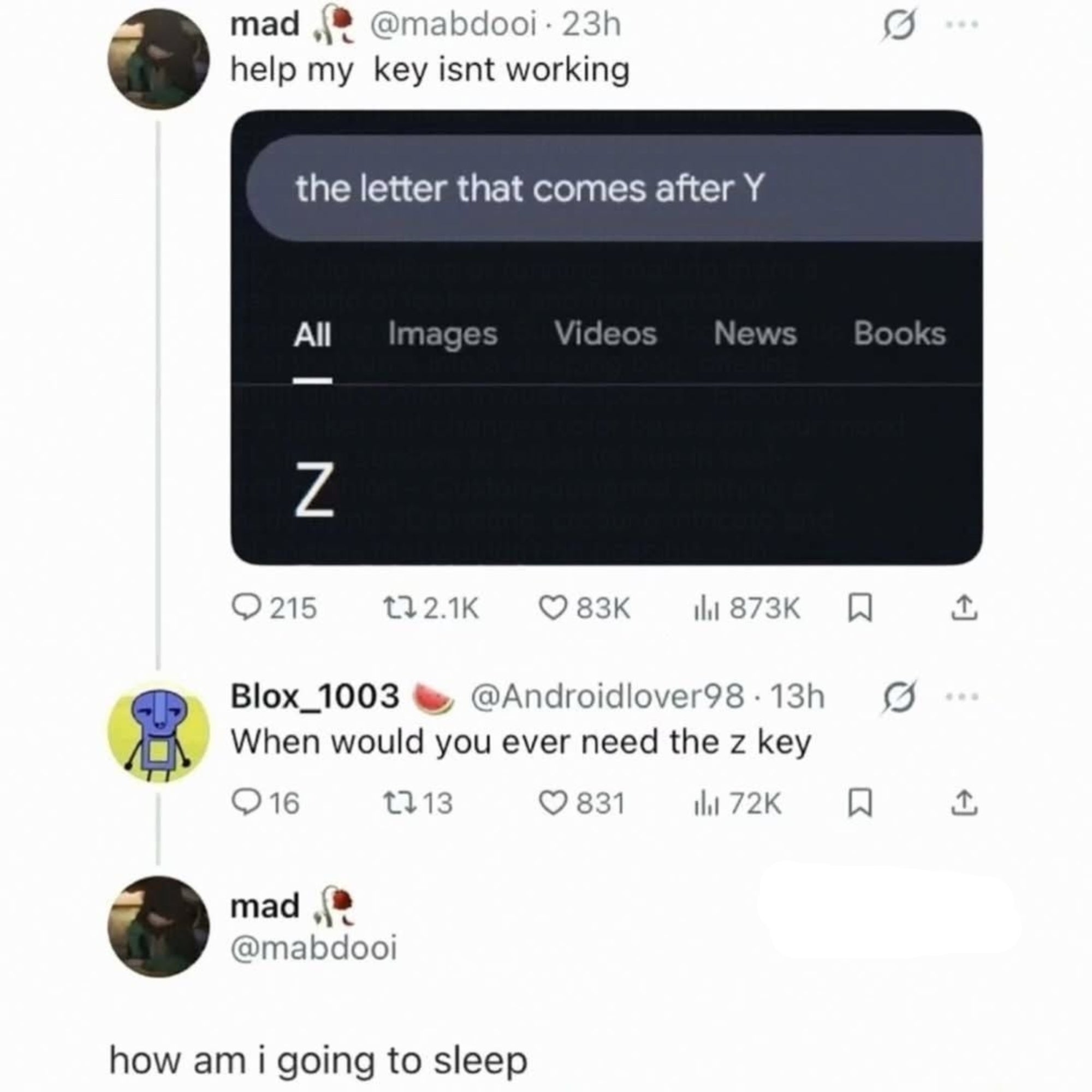Screen dimensions: 1092x1092
Task: Share the top tweet by mad
Action: 964,609
